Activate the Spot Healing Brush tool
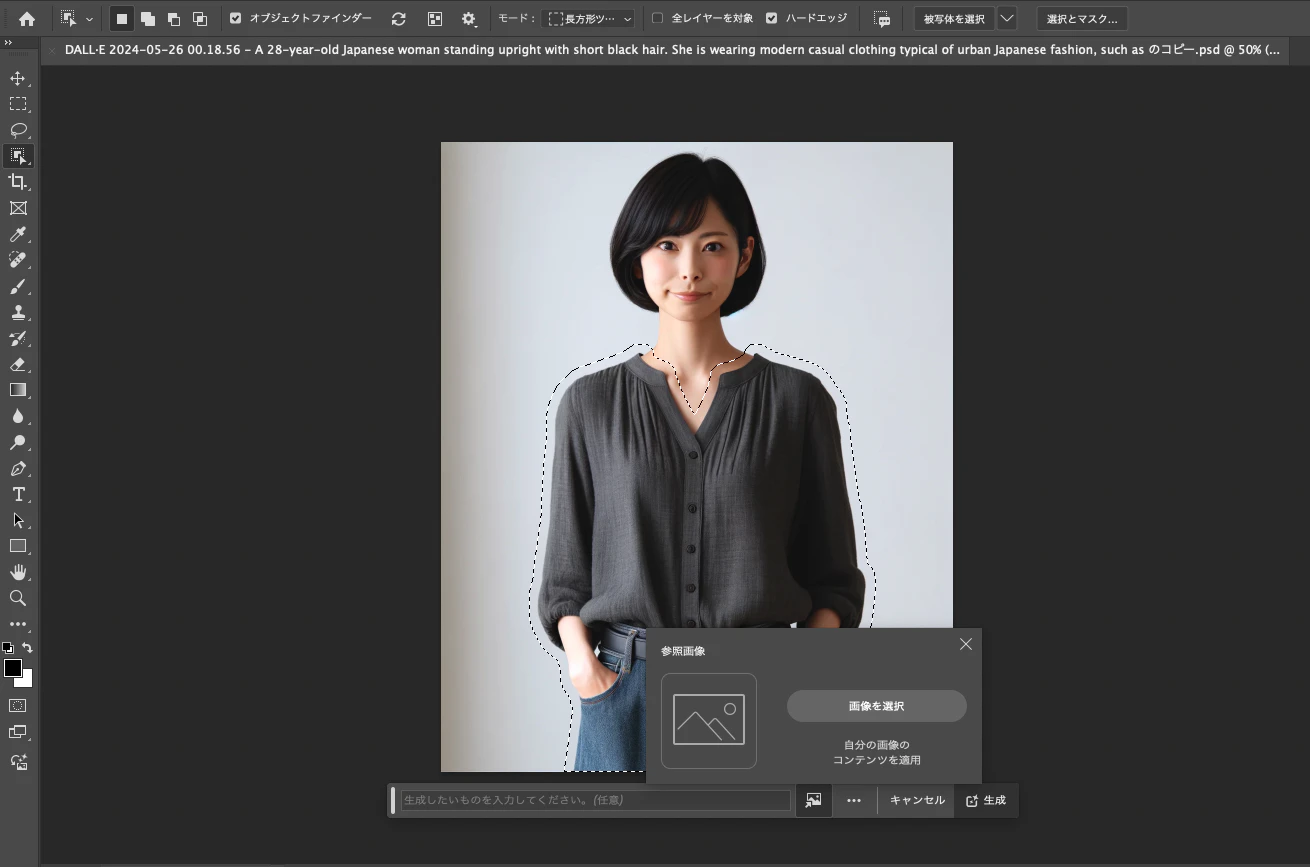 pos(18,260)
